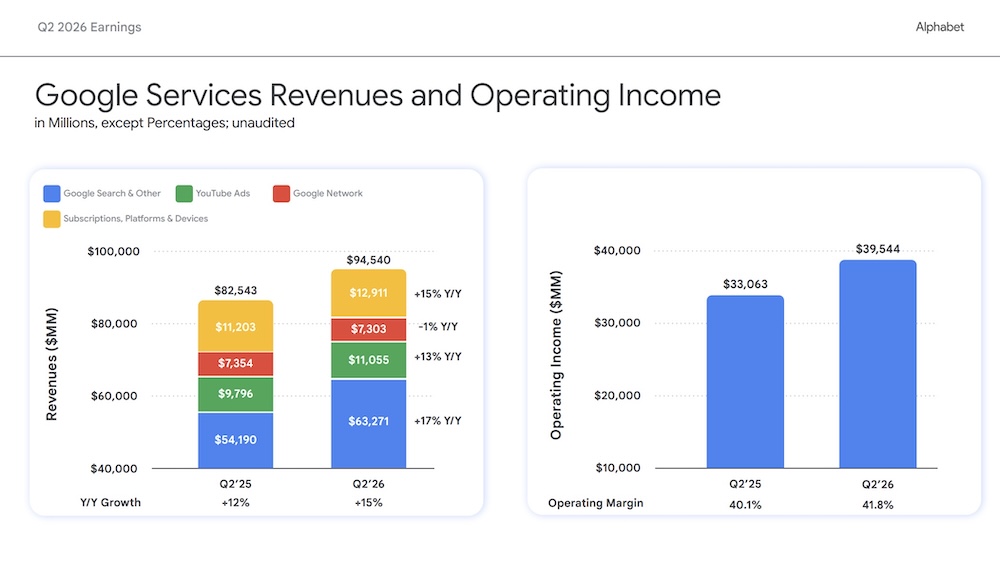
Task: Select the 'Google Search & Other' legend label
Action: [x=112, y=193]
